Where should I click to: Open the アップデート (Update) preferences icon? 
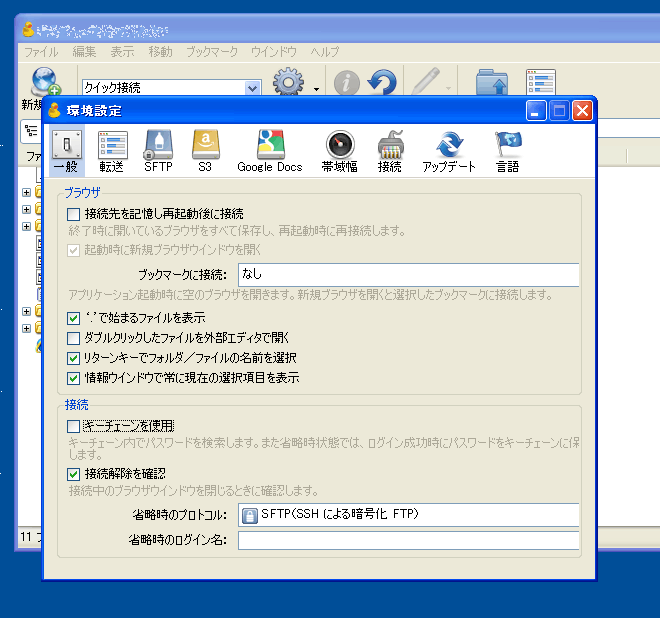449,151
